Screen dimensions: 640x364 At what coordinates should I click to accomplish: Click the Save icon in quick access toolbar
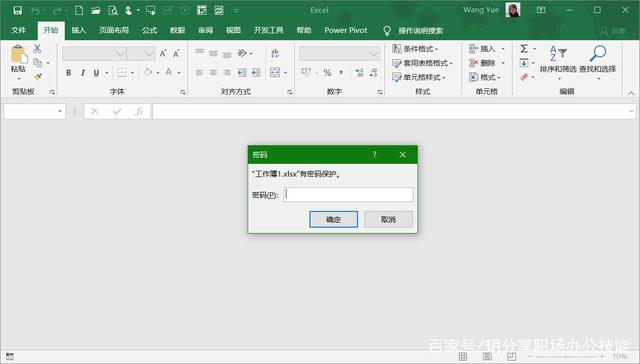pos(18,10)
